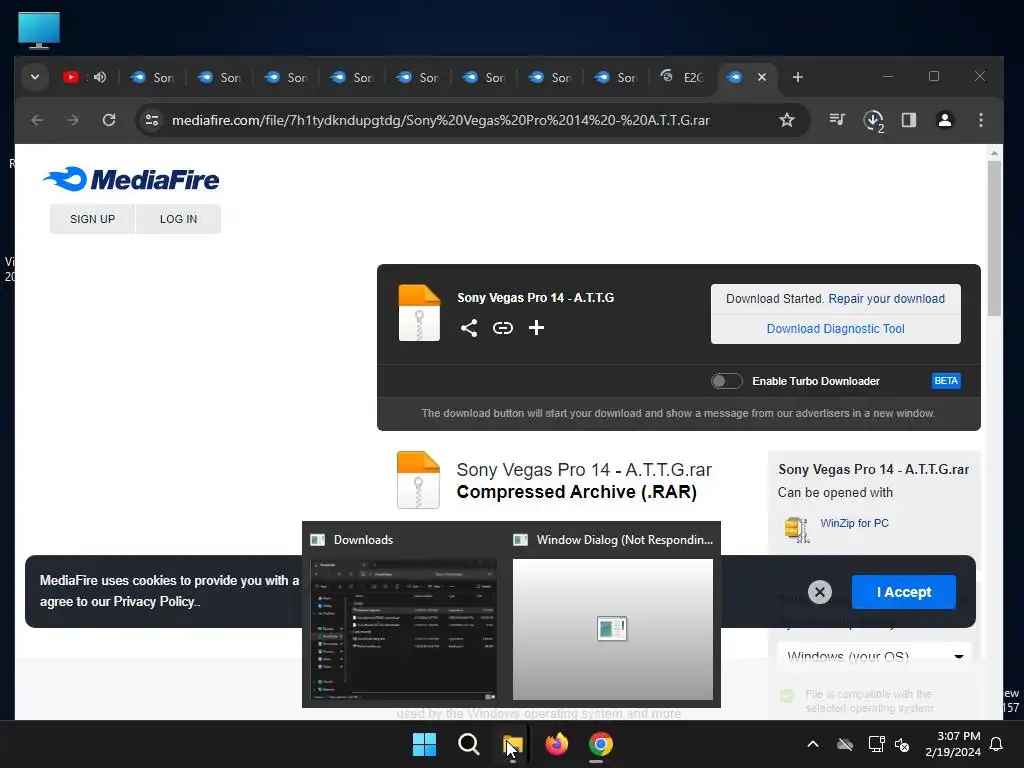Mute the YouTube tab audio icon
The image size is (1024, 768).
[x=99, y=77]
